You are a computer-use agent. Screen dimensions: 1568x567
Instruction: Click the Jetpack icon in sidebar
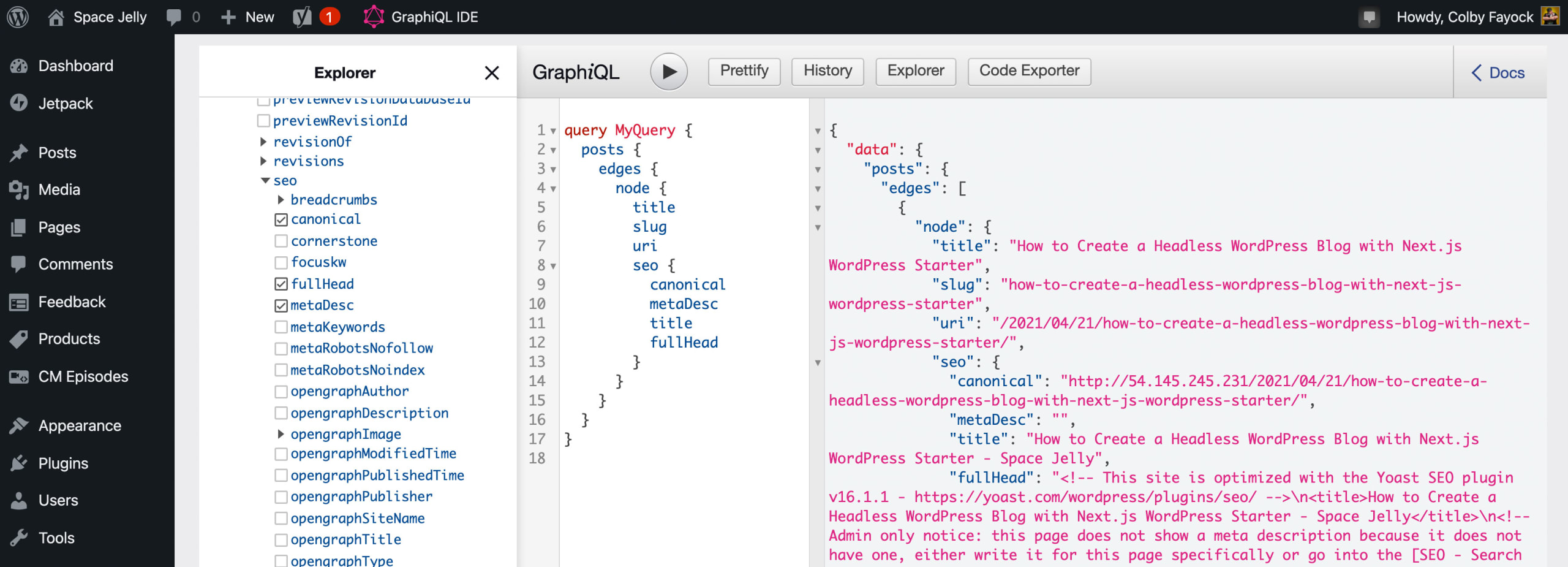point(19,103)
